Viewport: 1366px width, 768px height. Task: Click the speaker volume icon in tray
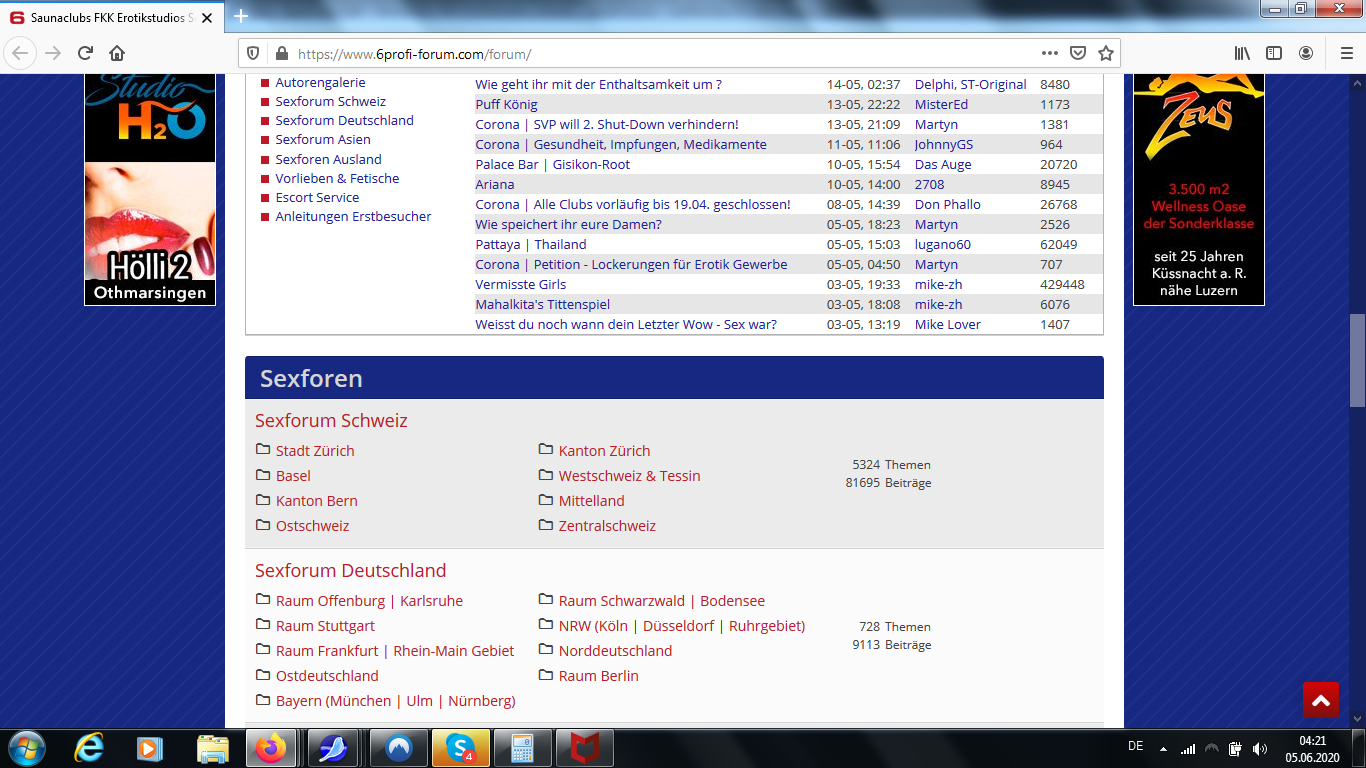pyautogui.click(x=1260, y=748)
